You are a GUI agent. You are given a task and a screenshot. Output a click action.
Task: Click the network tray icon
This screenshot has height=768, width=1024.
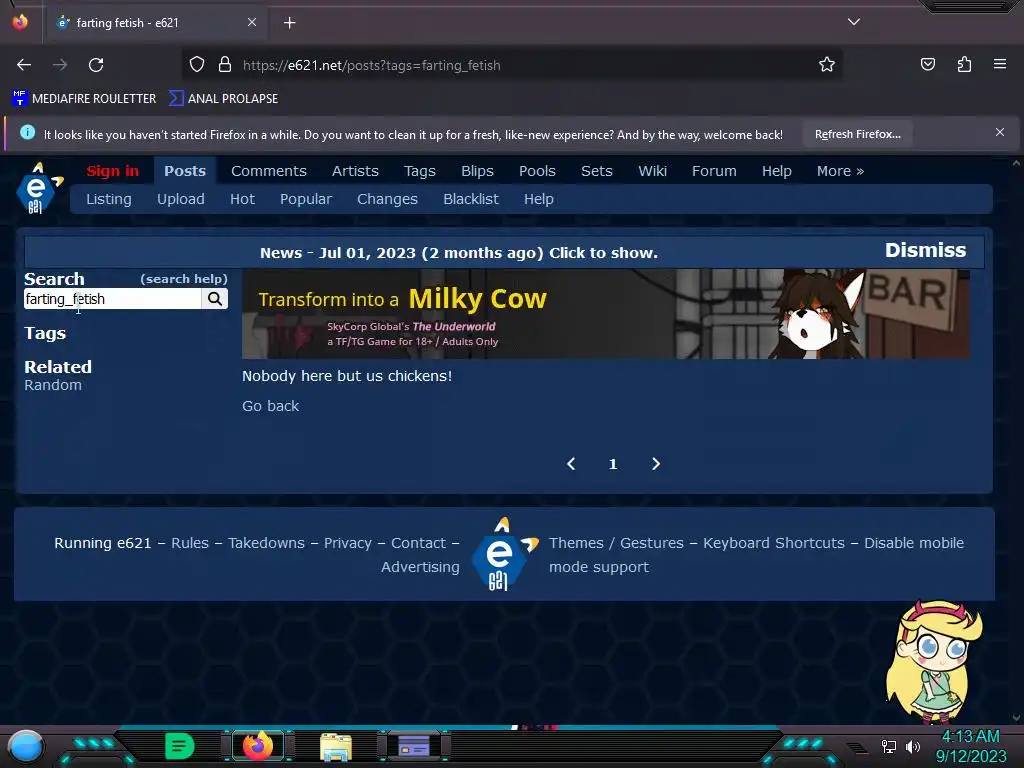coord(888,746)
